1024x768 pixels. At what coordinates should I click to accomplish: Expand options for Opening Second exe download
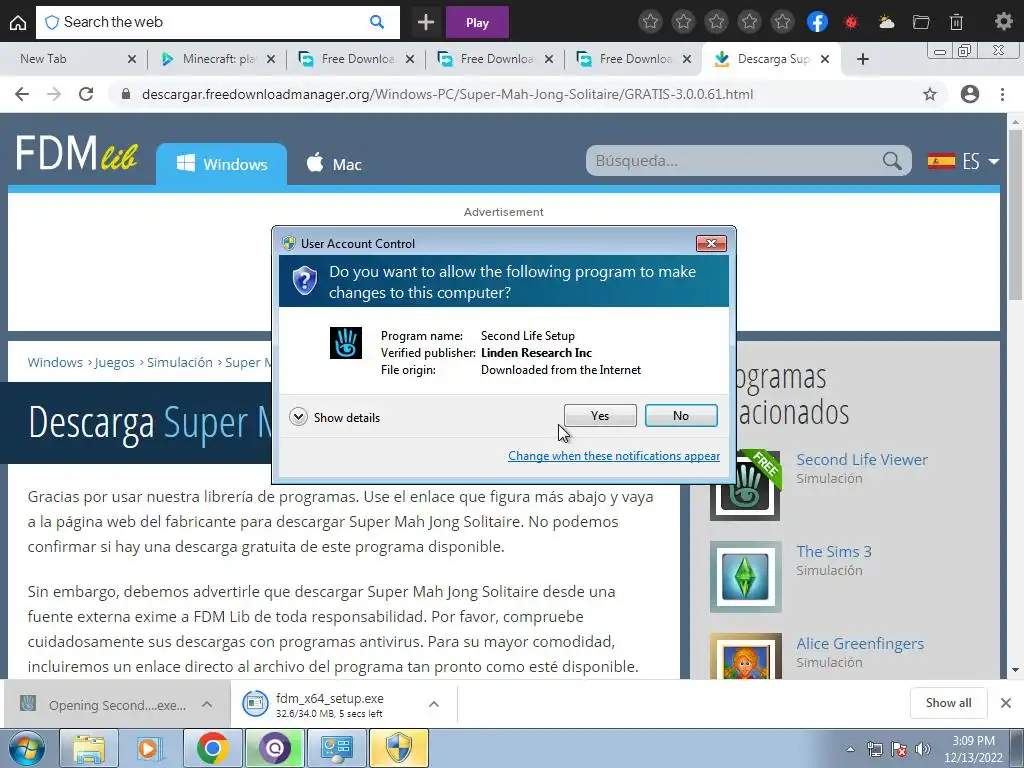(207, 704)
